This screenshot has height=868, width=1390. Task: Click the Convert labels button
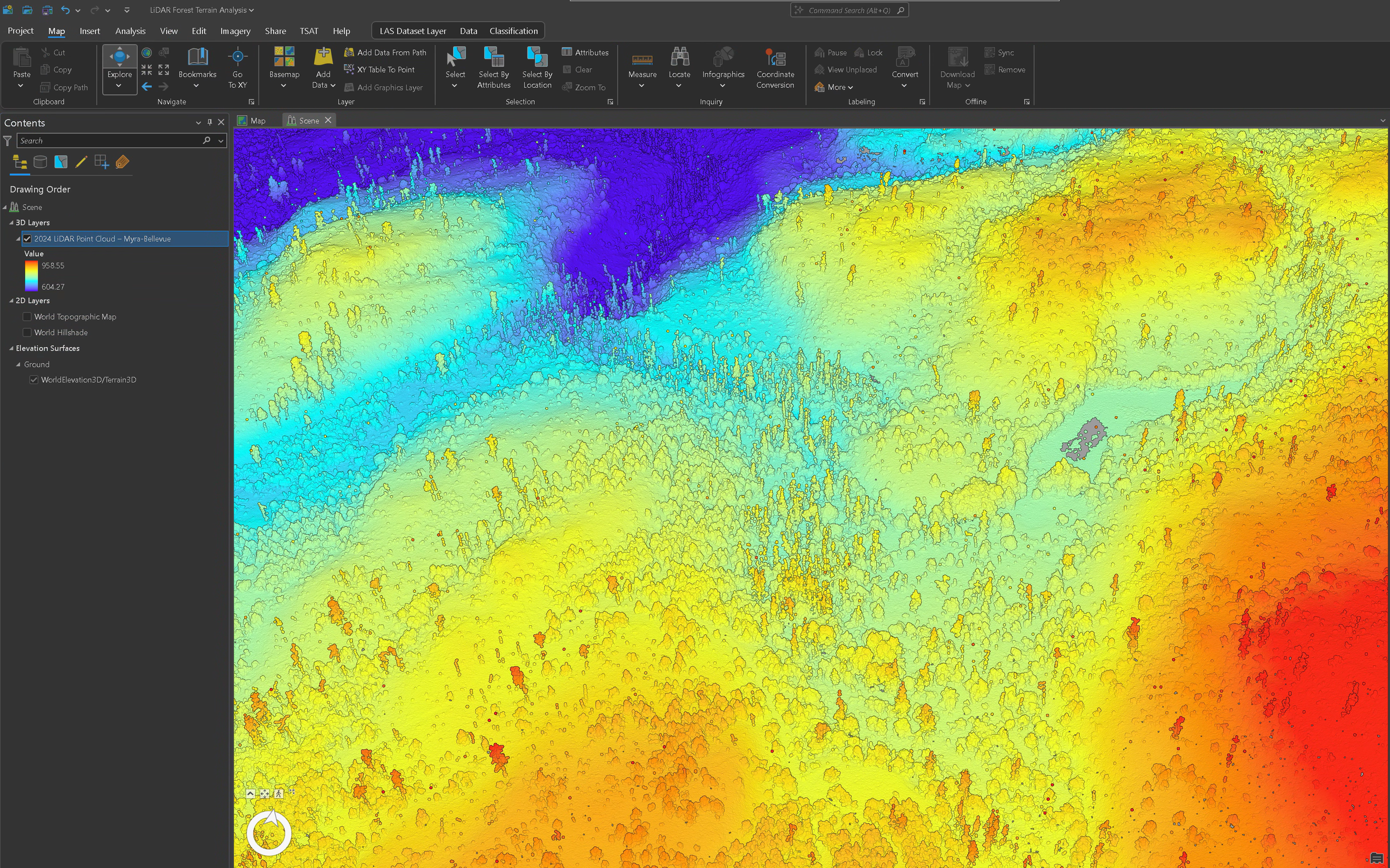[x=905, y=67]
